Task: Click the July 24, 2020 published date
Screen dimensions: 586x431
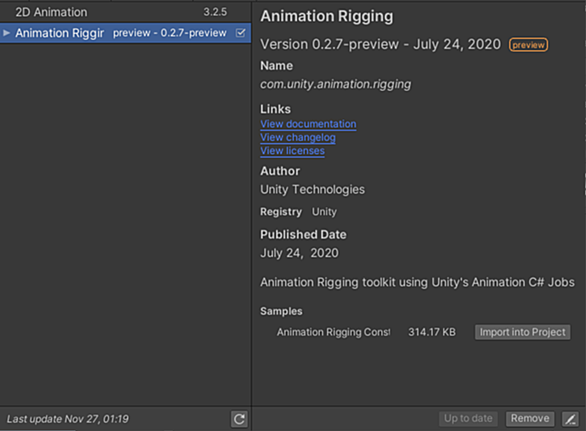Action: click(x=299, y=253)
